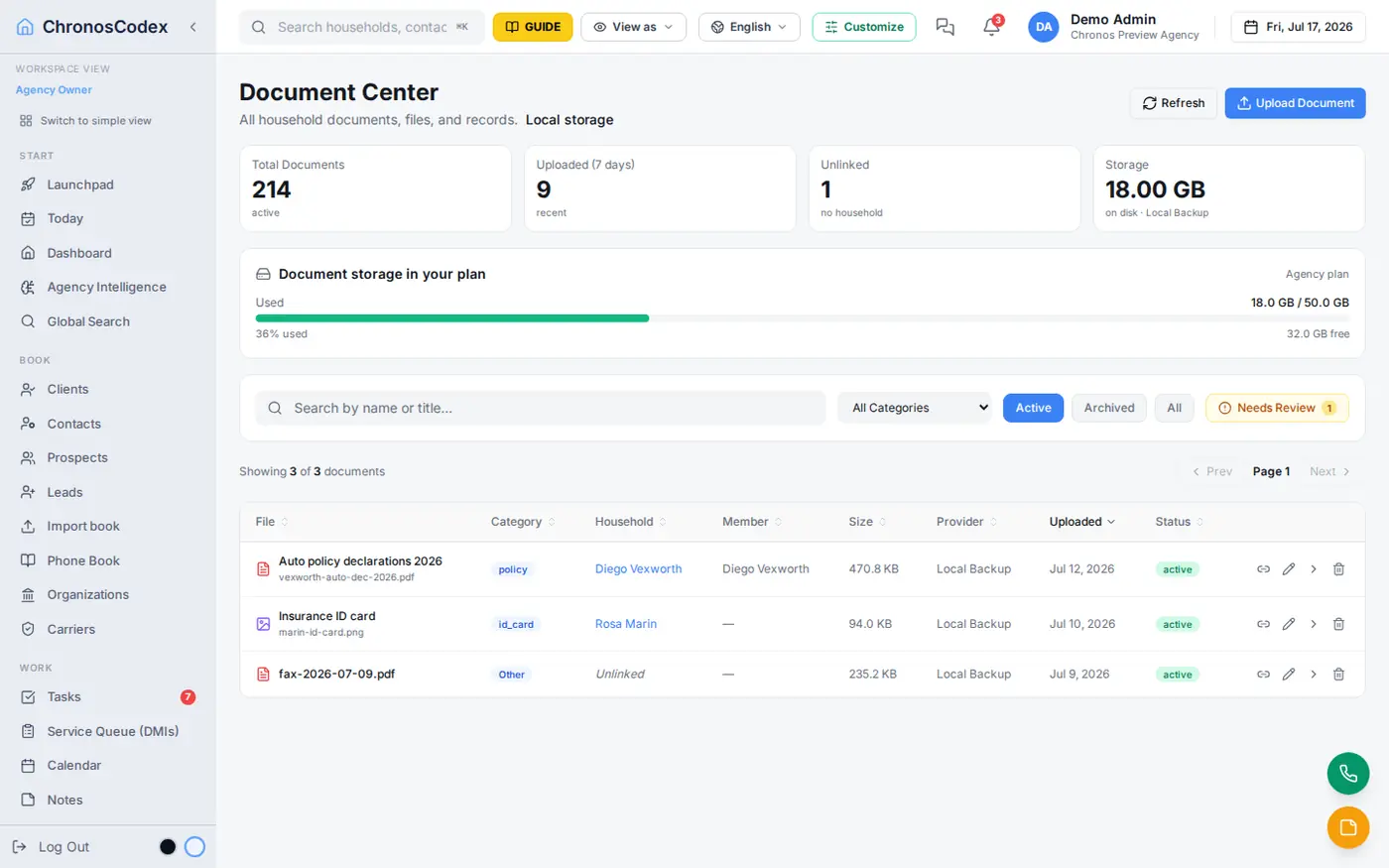This screenshot has width=1389, height=868.
Task: Click the PDF icon of fax-2026-07-09.pdf
Action: tap(263, 675)
